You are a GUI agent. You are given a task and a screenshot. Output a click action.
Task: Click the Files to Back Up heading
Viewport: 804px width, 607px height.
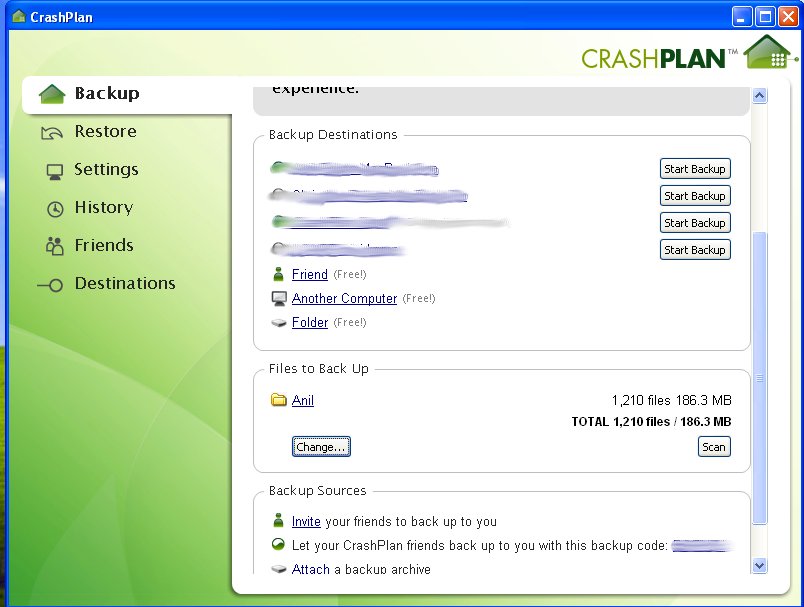point(318,369)
